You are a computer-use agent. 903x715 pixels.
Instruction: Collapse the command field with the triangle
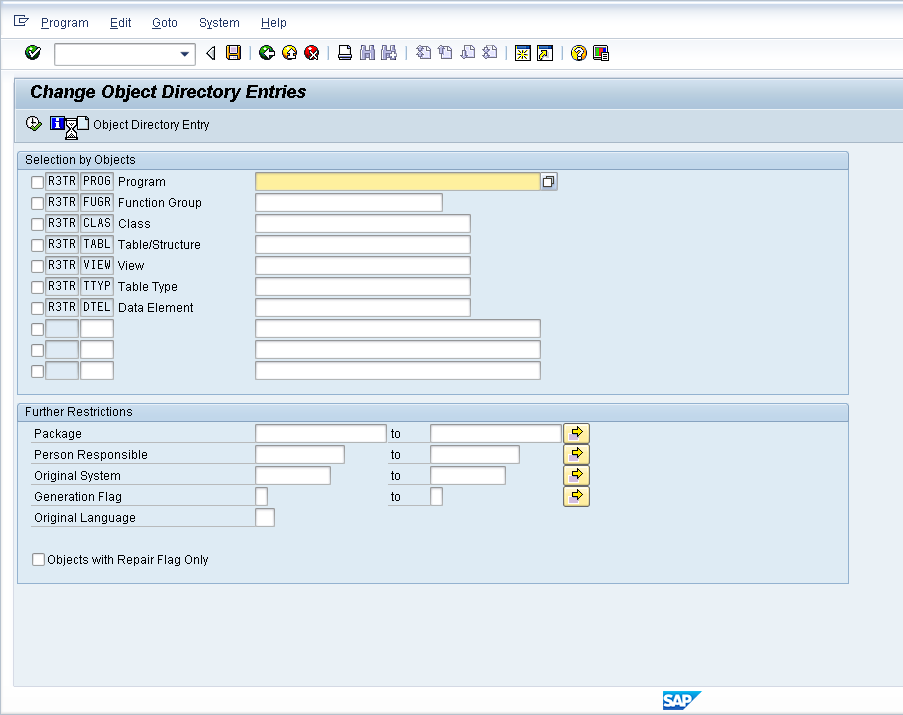click(211, 53)
